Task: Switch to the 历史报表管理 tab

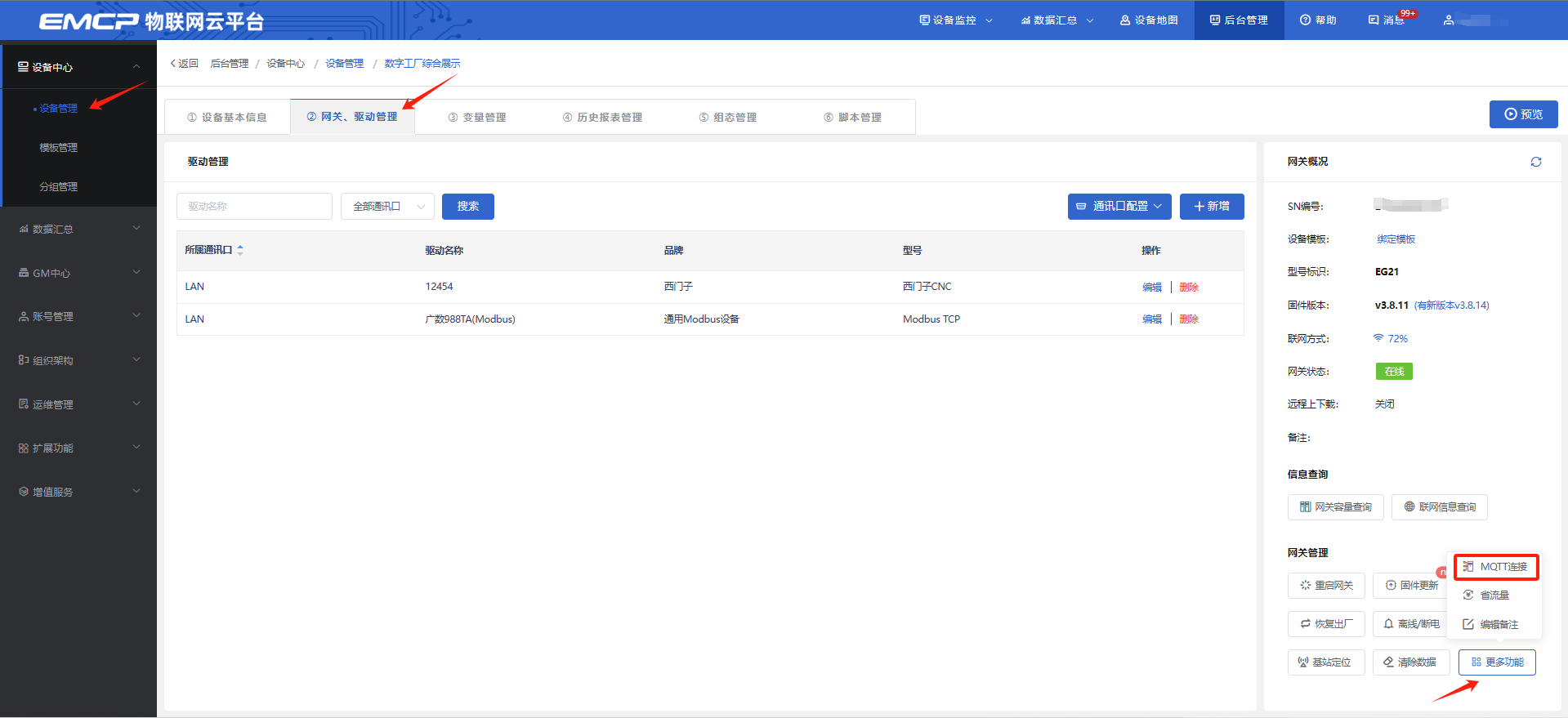Action: [602, 118]
